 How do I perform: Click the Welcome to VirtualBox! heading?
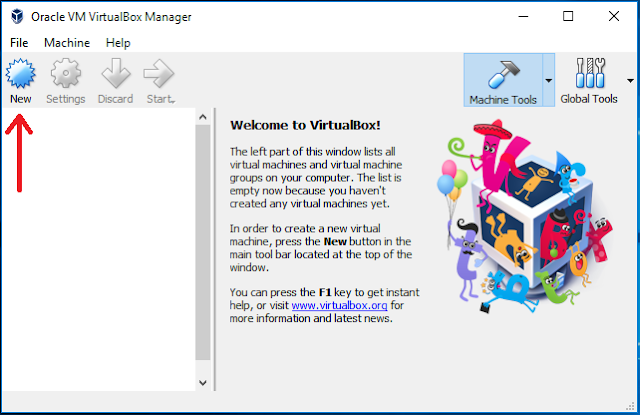[x=305, y=125]
